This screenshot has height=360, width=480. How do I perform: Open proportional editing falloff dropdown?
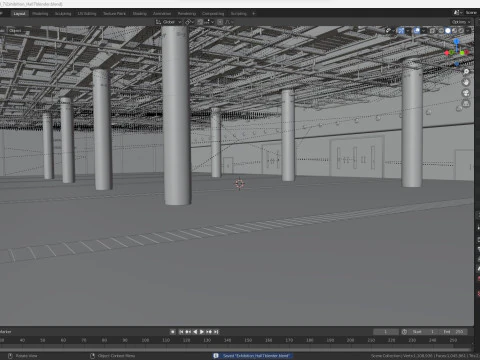(x=229, y=22)
